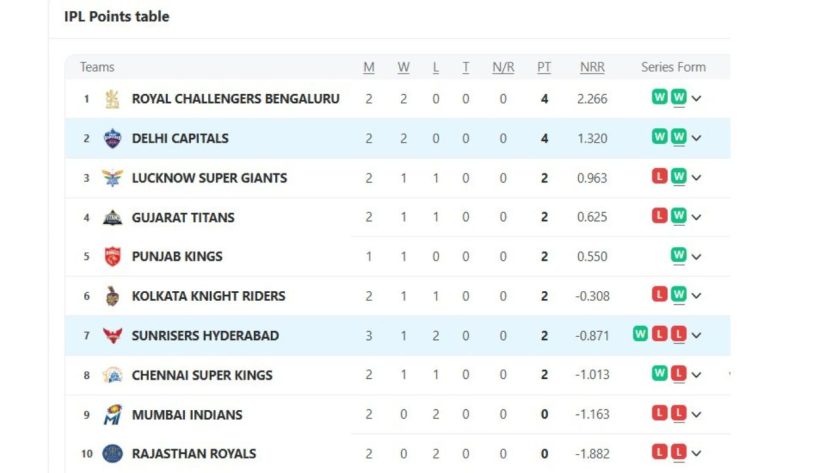Click the Chennai Super Kings logo

[113, 375]
